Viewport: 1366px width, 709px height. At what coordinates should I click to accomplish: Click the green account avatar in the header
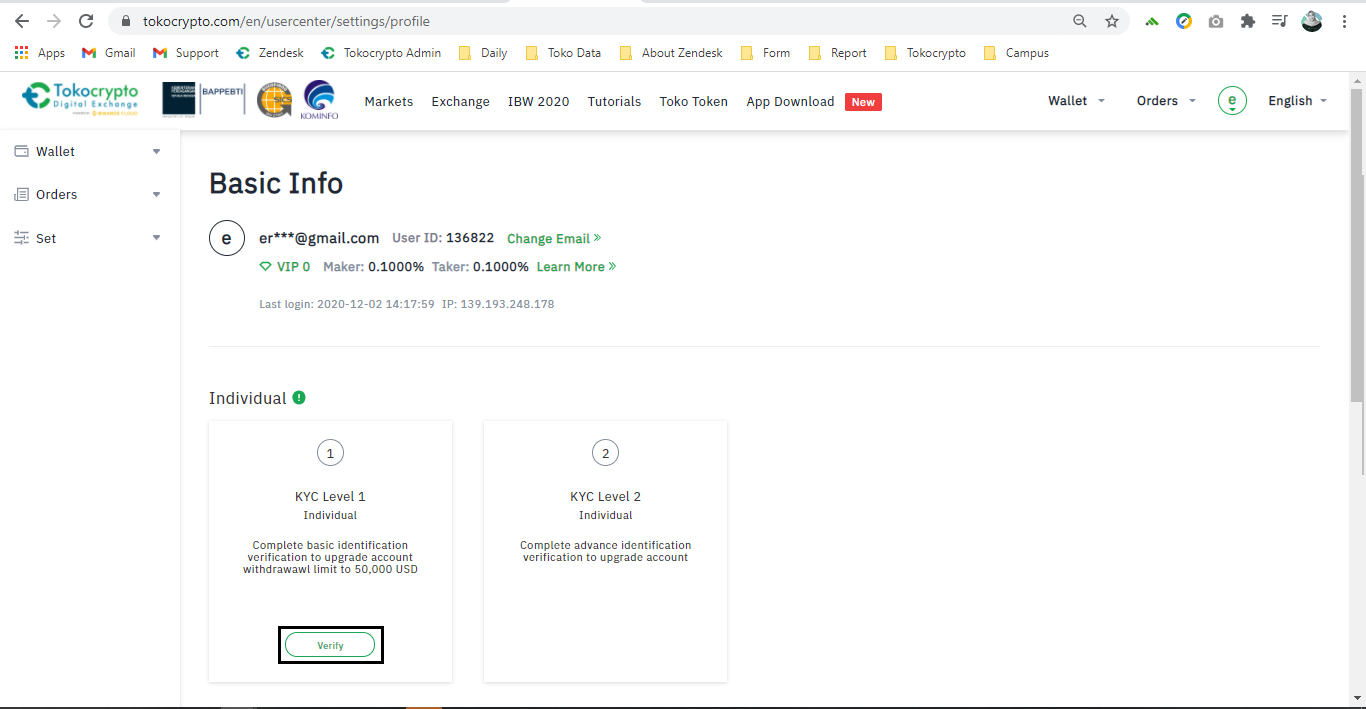1232,101
